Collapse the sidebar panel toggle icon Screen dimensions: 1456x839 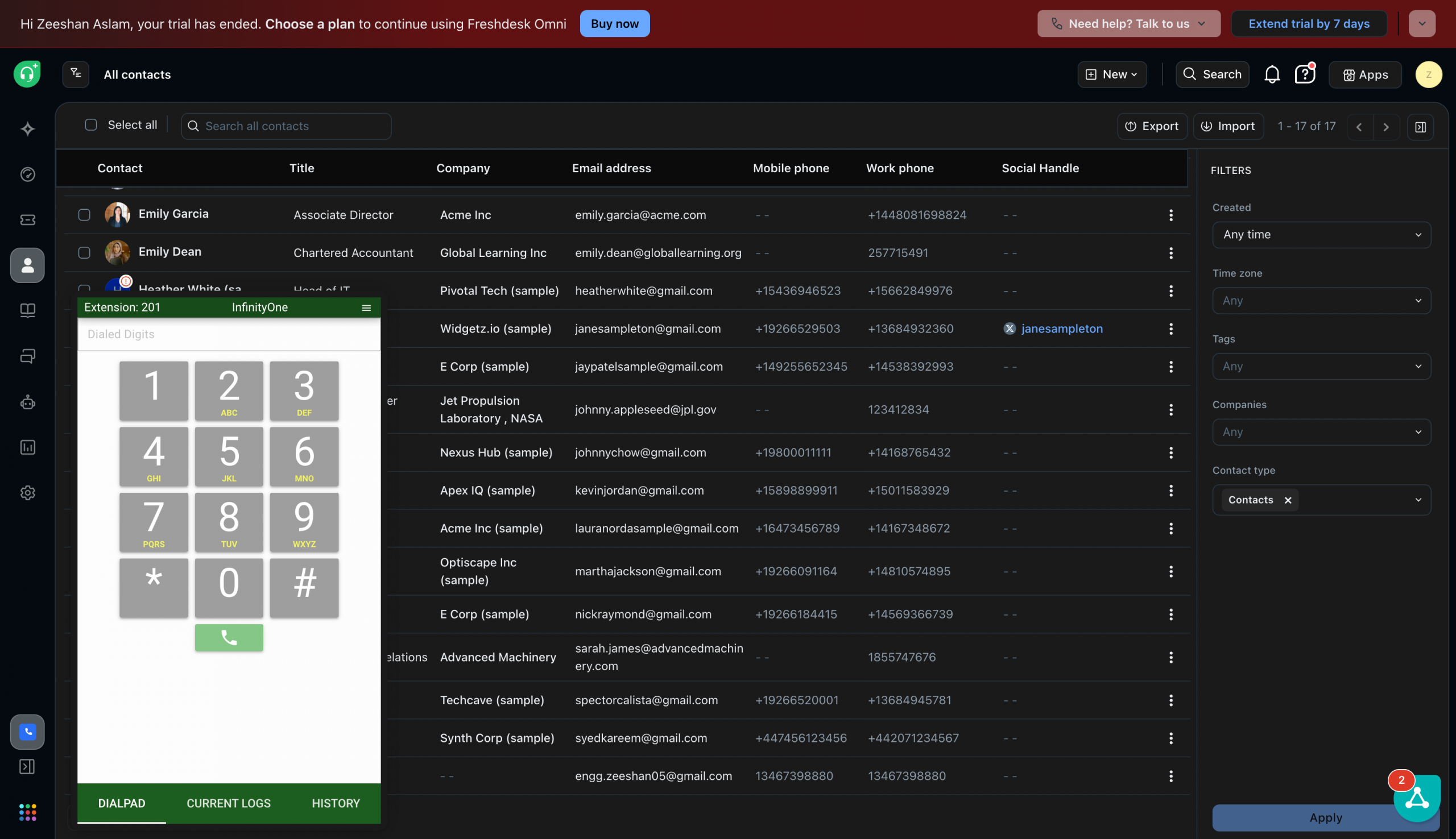(27, 766)
